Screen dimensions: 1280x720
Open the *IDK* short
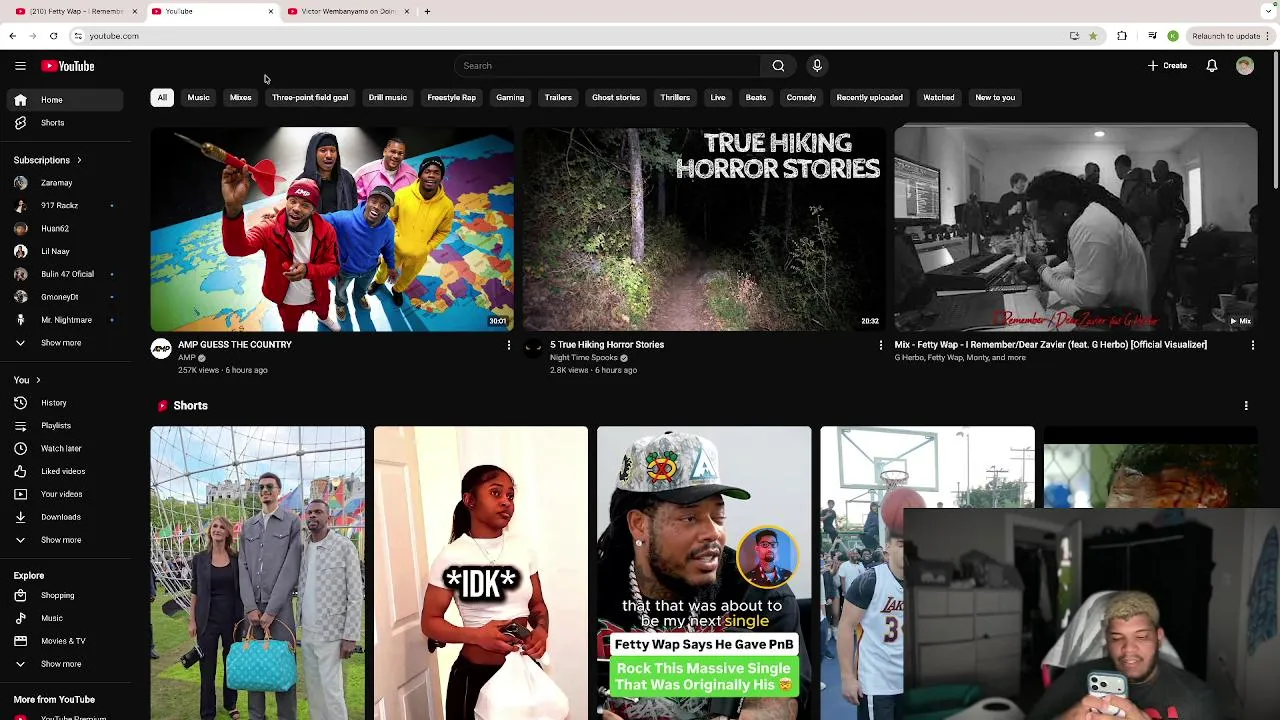point(481,573)
